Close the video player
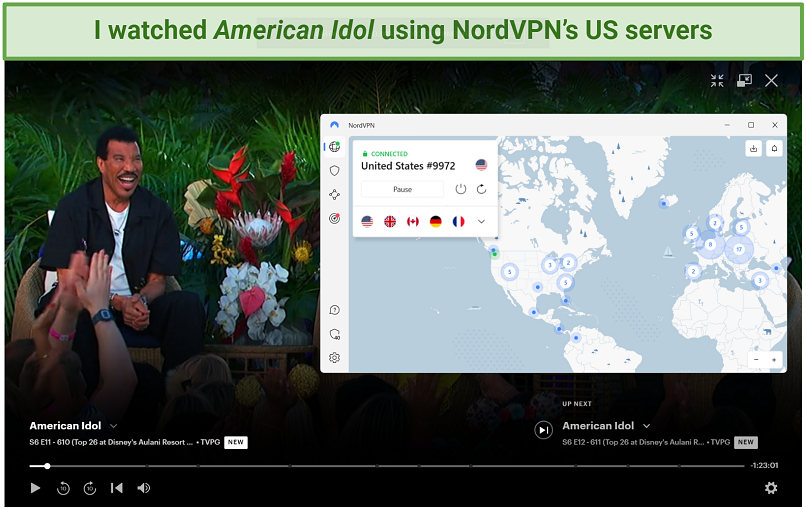This screenshot has width=806, height=509. tap(771, 80)
